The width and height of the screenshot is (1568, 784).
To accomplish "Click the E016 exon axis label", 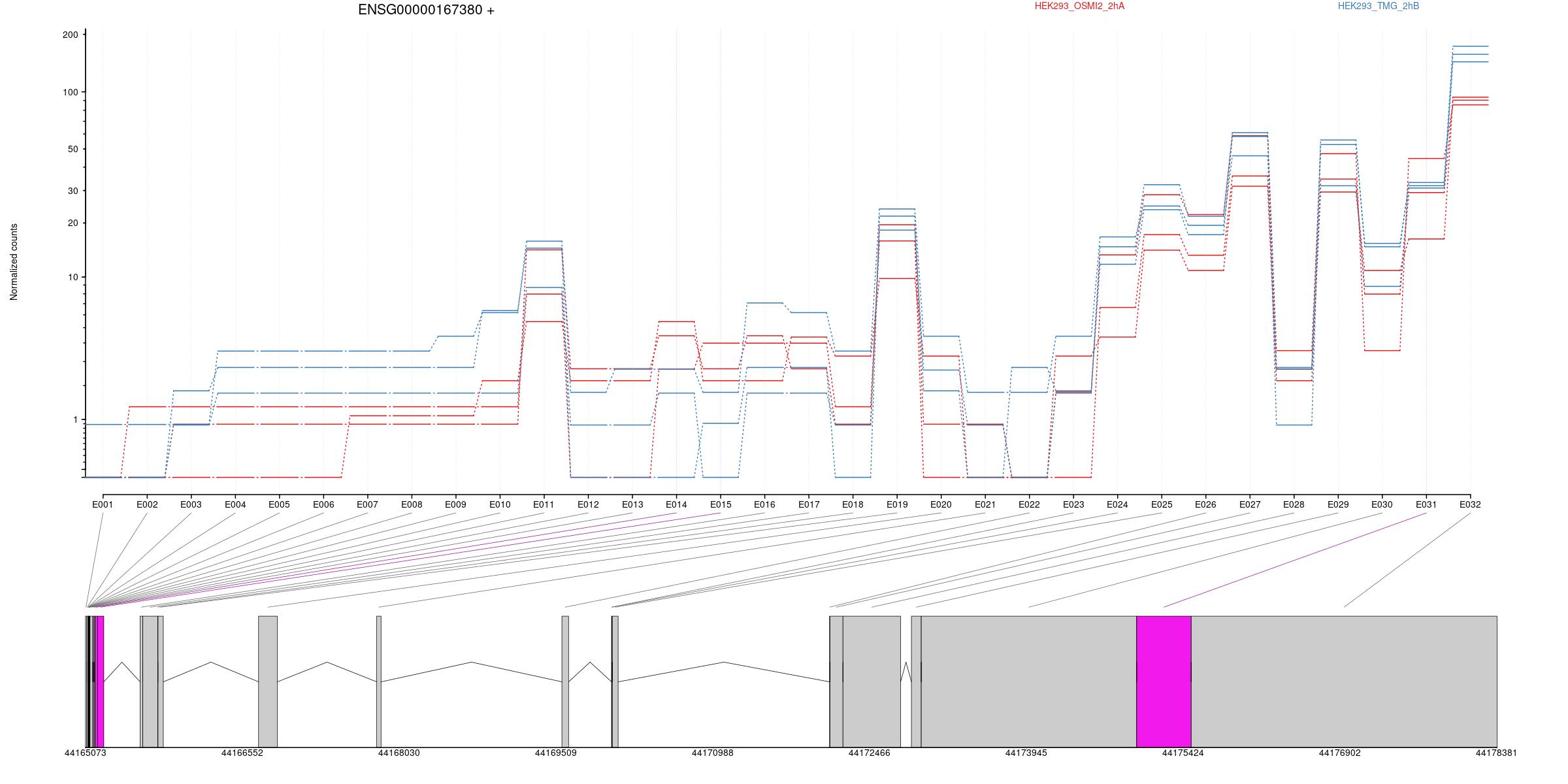I will (764, 504).
